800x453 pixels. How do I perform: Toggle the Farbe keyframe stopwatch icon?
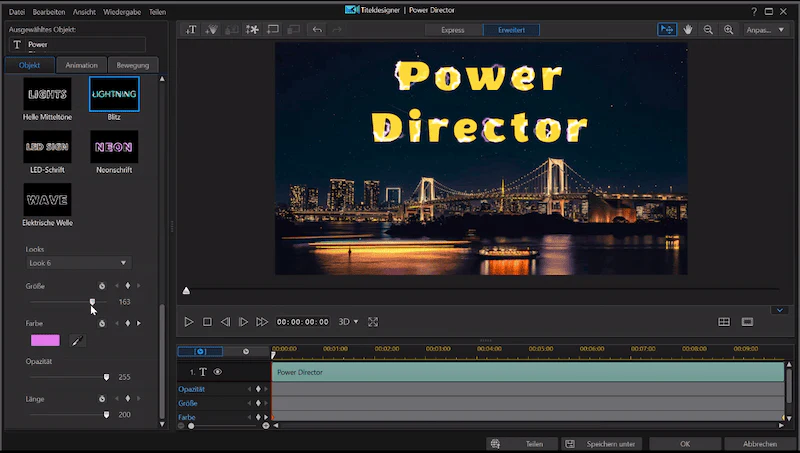102,323
